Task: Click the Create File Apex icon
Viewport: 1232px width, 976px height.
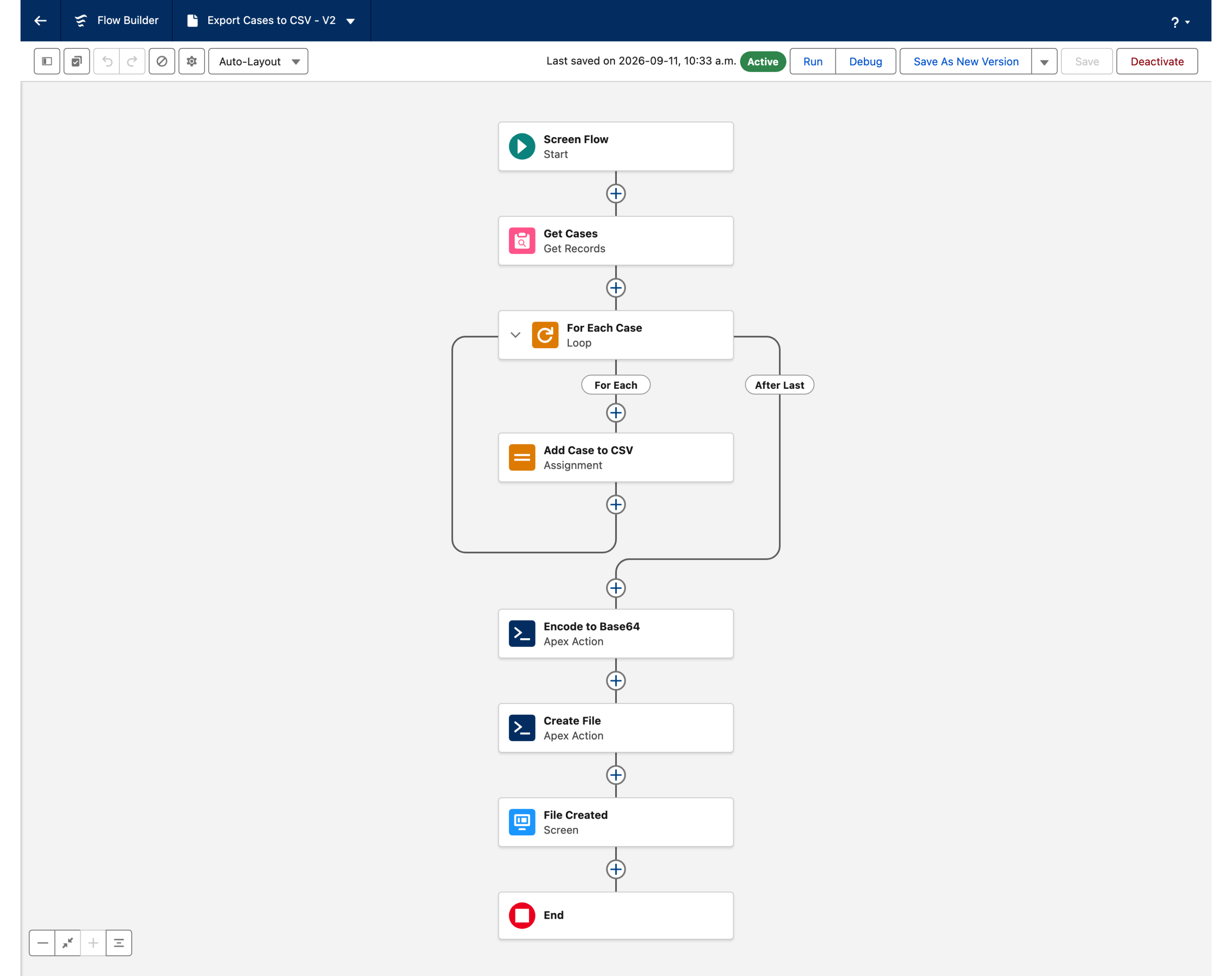Action: pyautogui.click(x=522, y=728)
